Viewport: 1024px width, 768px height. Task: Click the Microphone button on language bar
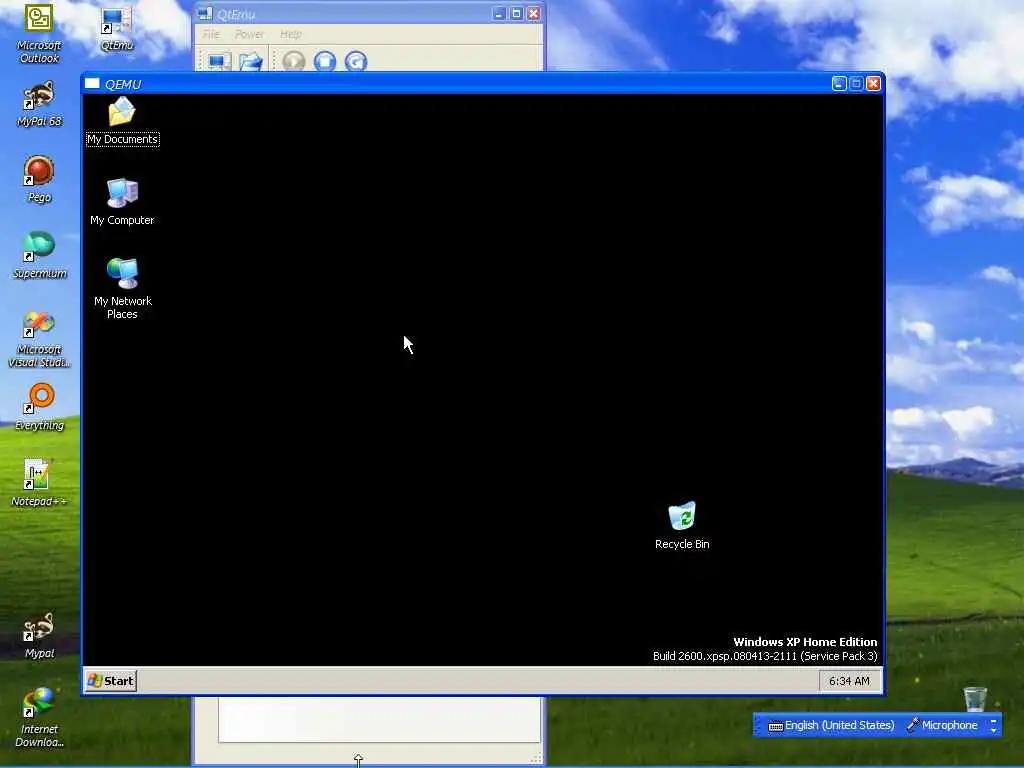[x=942, y=725]
